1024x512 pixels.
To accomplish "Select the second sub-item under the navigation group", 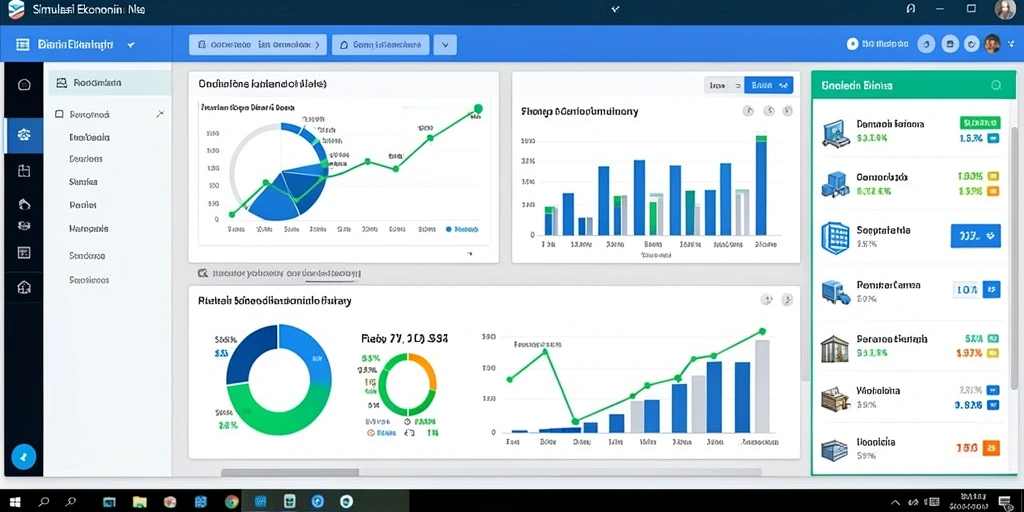I will point(86,159).
